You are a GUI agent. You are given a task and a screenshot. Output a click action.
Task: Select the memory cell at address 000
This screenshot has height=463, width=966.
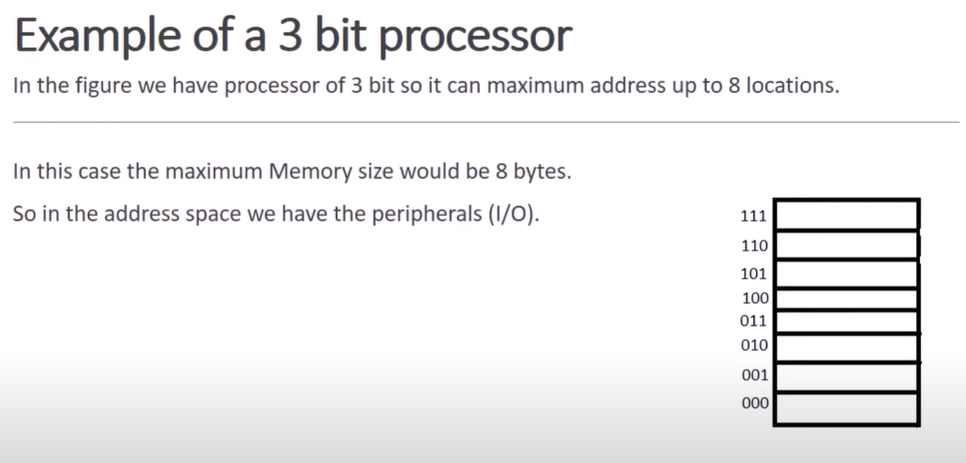pos(847,408)
